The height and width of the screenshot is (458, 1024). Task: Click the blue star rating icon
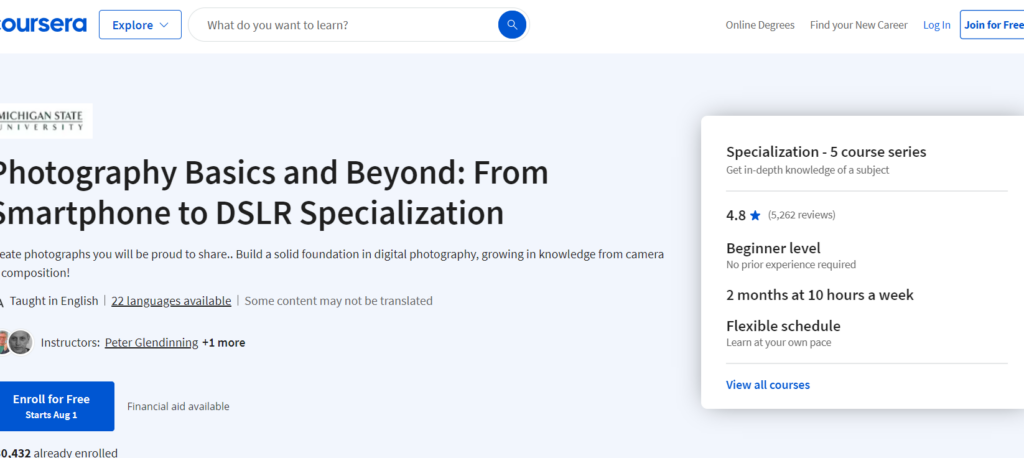(755, 215)
